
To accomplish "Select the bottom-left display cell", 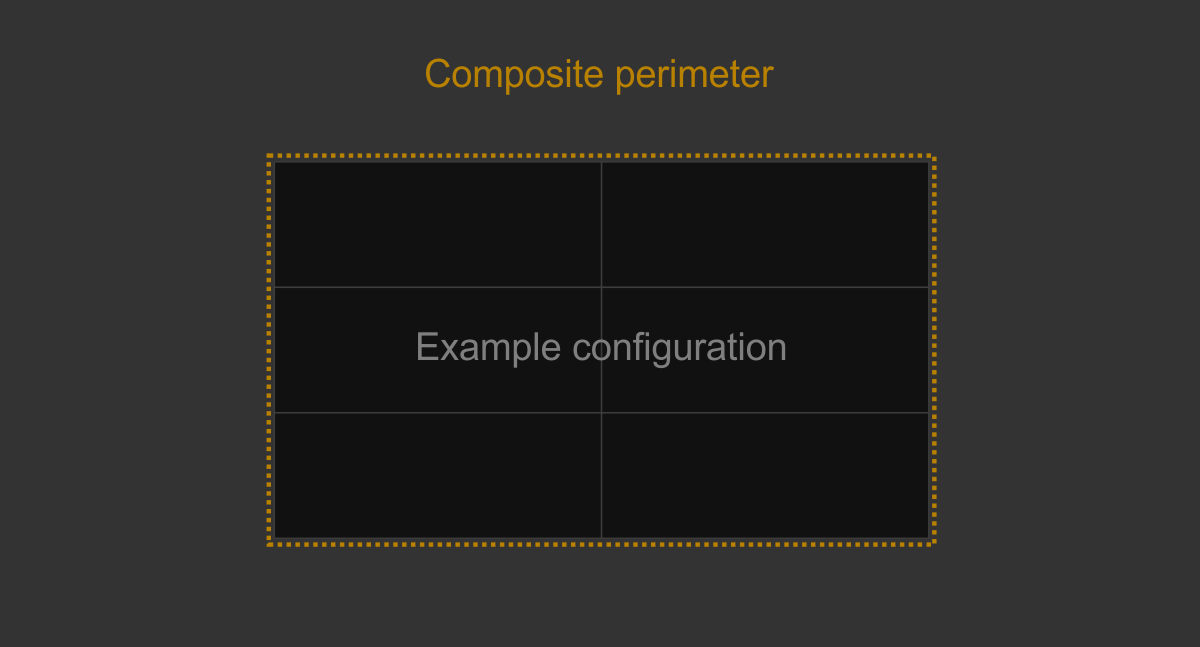I will (438, 476).
